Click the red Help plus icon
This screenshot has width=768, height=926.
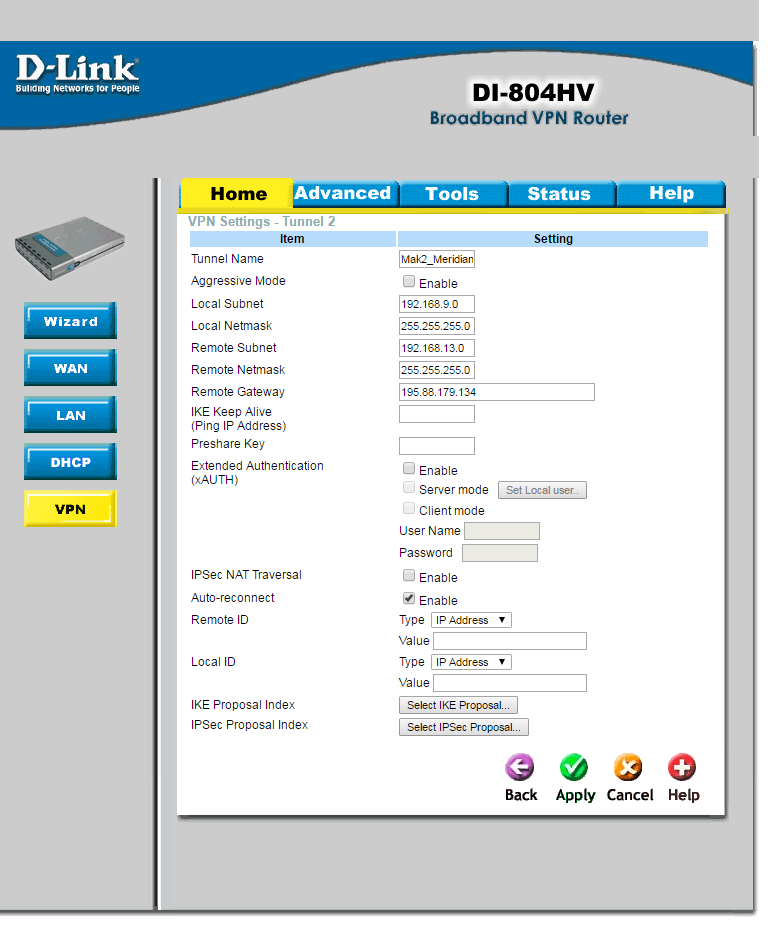click(682, 768)
